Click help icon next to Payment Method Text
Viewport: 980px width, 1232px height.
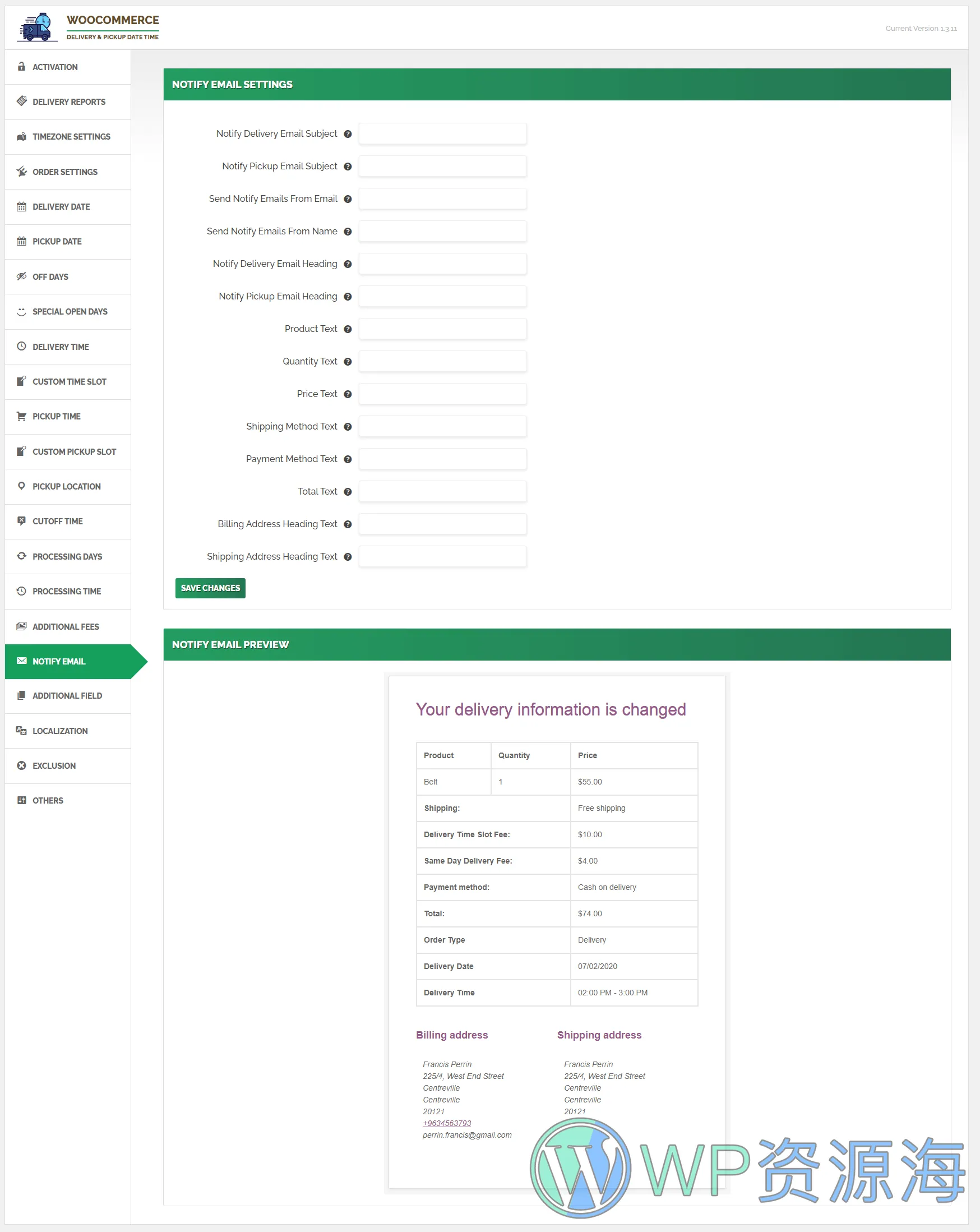(x=348, y=459)
